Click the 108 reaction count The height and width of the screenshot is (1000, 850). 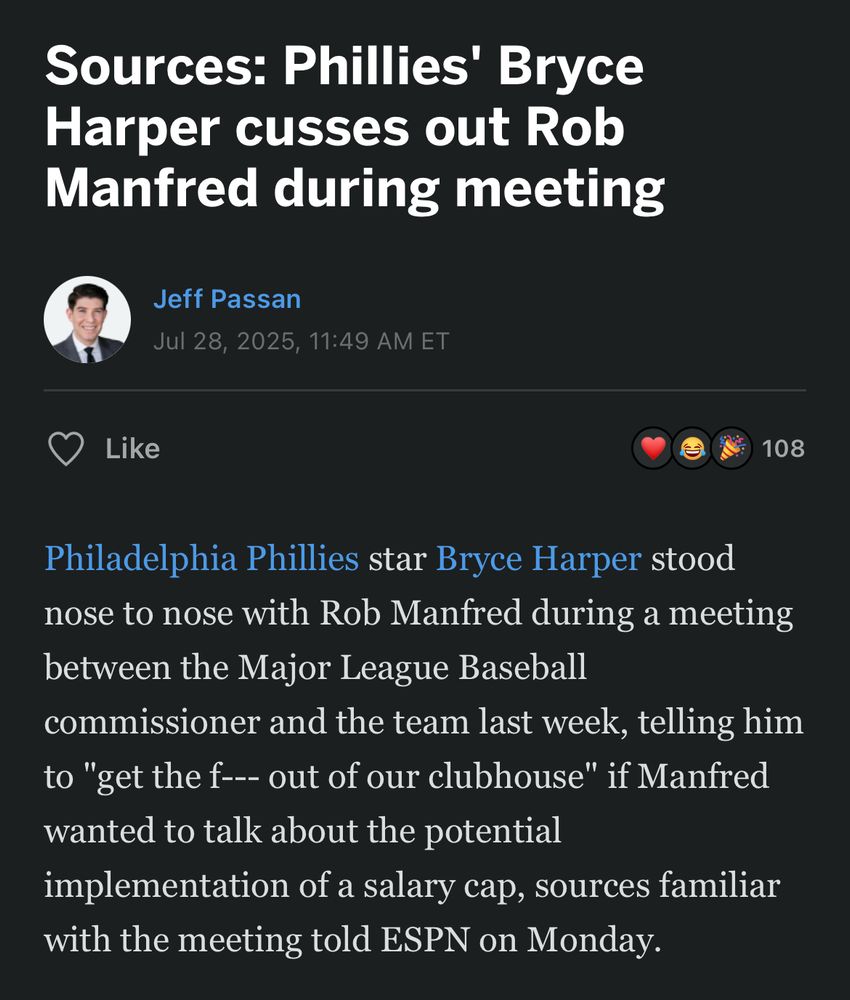[x=784, y=448]
